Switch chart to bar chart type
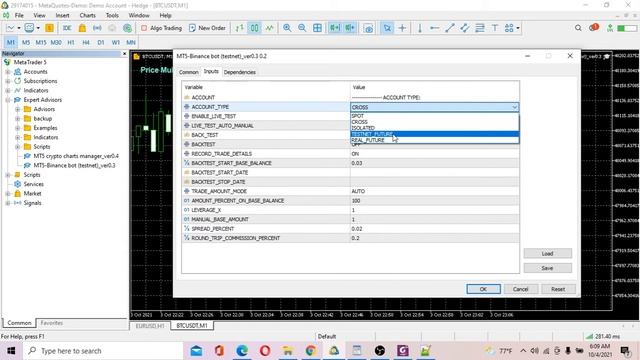Screen dimensions: 640x360 [x=239, y=28]
